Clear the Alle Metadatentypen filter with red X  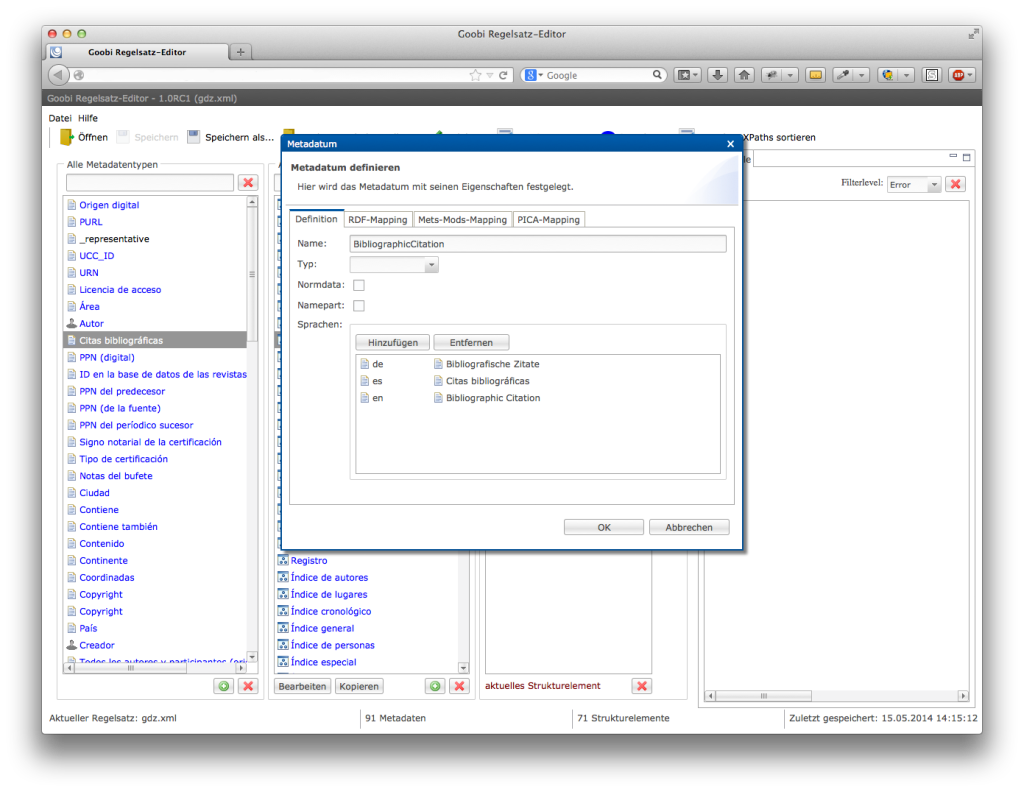pyautogui.click(x=248, y=183)
